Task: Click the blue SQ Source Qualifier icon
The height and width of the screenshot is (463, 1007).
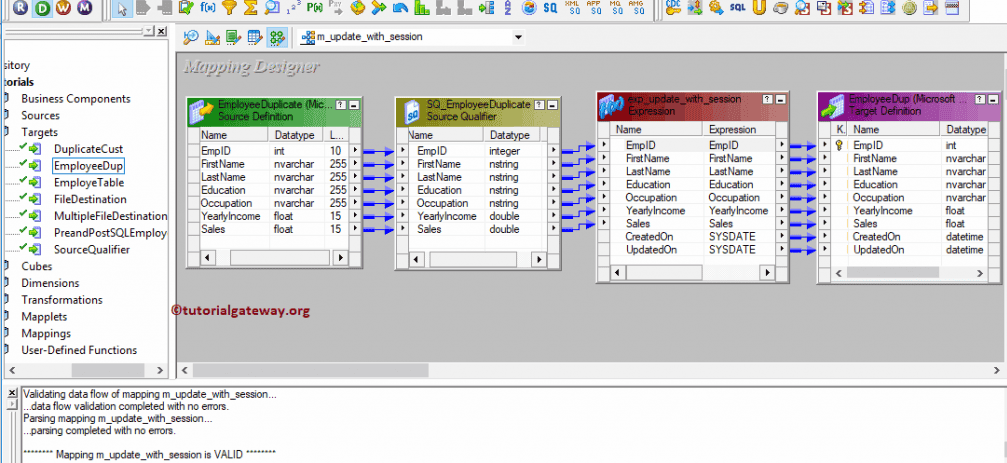Action: pyautogui.click(x=550, y=8)
